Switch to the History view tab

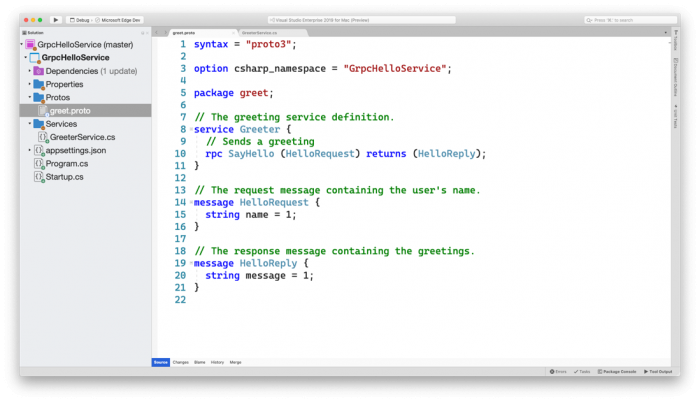[x=217, y=362]
